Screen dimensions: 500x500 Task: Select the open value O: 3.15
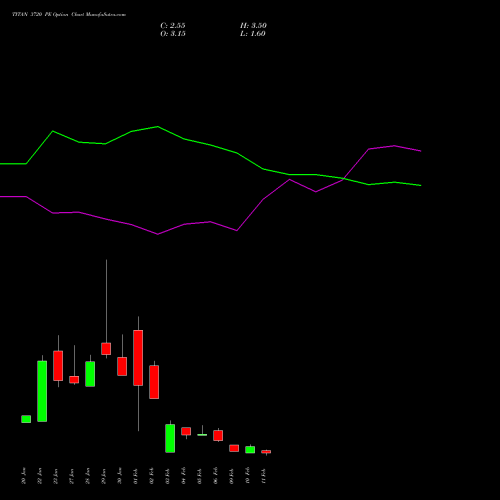click(173, 34)
